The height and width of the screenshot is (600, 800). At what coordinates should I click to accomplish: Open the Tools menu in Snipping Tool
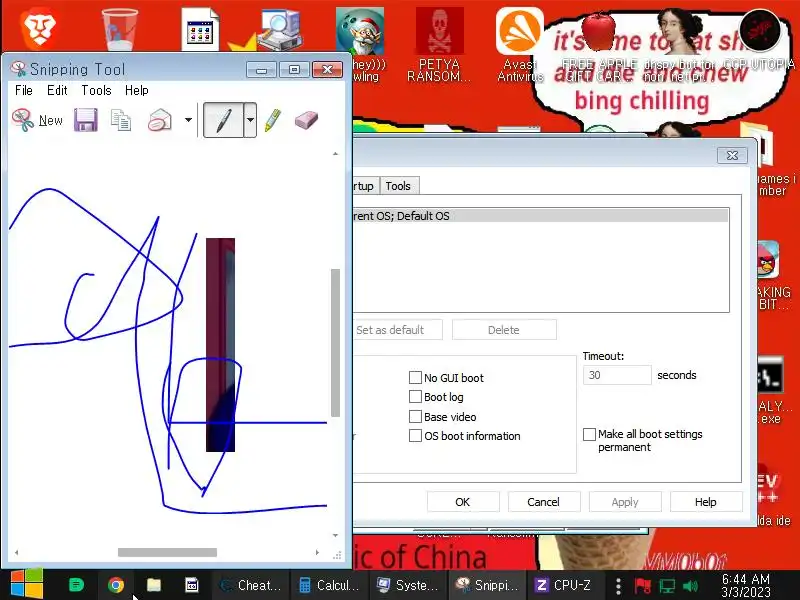[96, 90]
